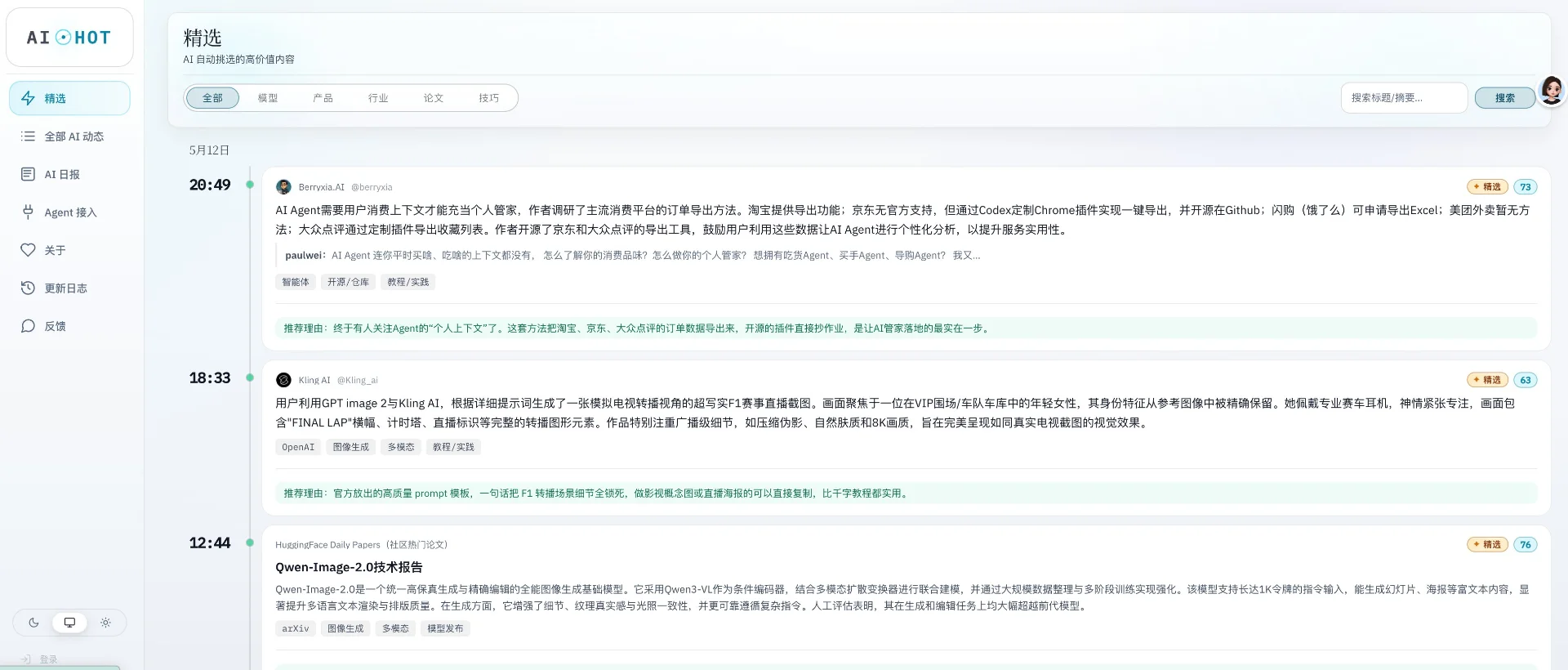Select the 产品 filter tab
Image resolution: width=1568 pixels, height=670 pixels.
coord(323,98)
